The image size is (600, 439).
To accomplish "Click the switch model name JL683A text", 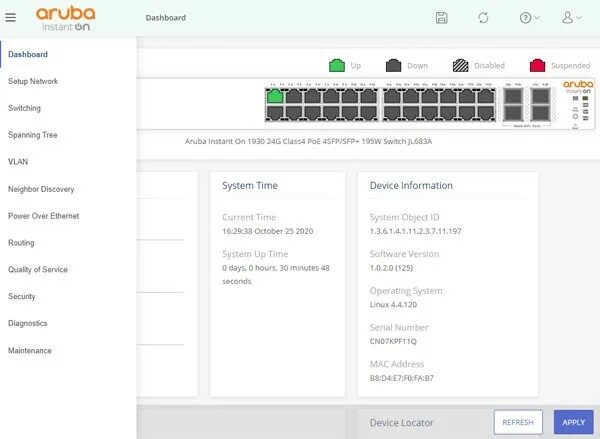I will (308, 141).
